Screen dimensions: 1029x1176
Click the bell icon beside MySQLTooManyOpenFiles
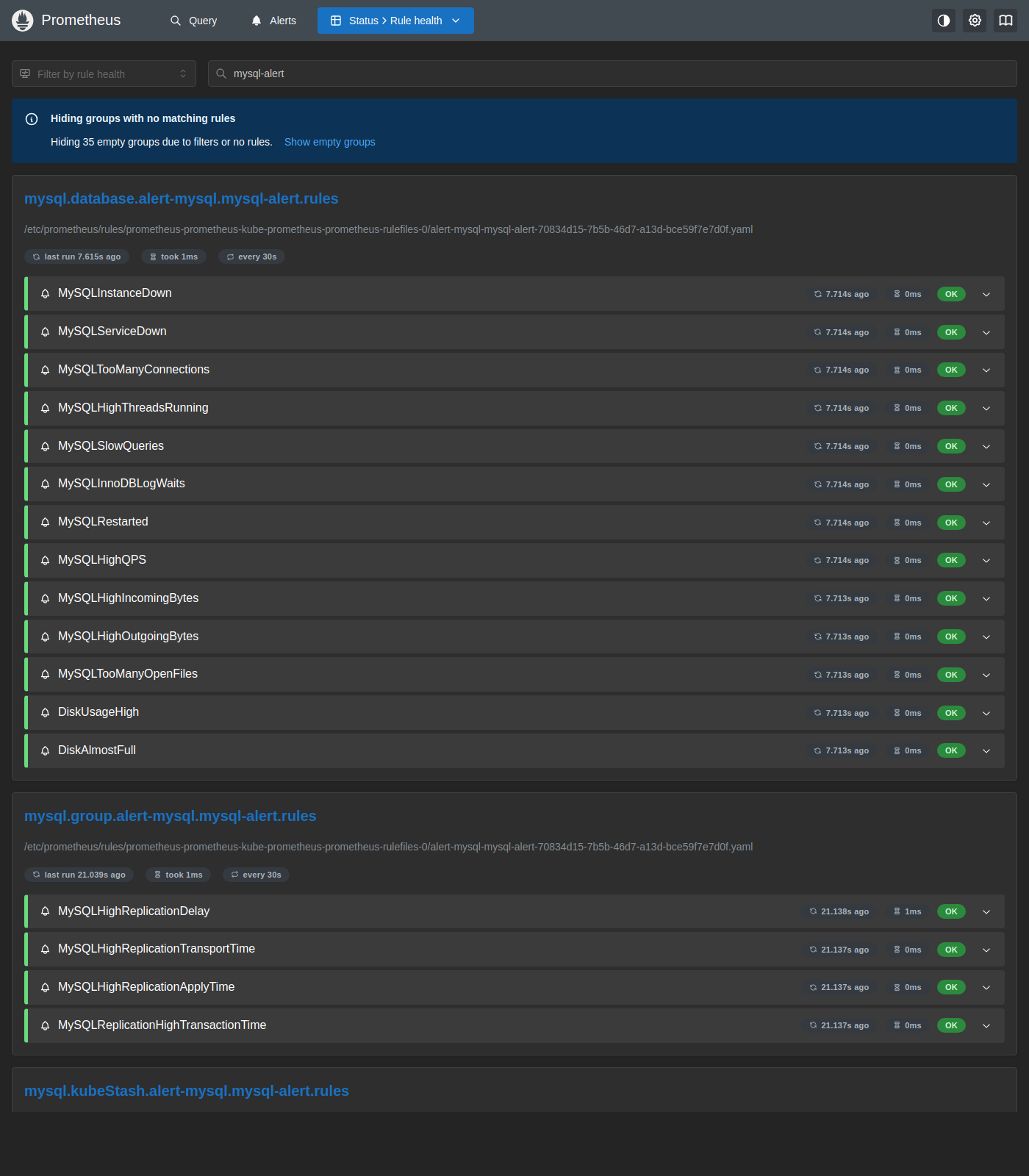tap(45, 675)
